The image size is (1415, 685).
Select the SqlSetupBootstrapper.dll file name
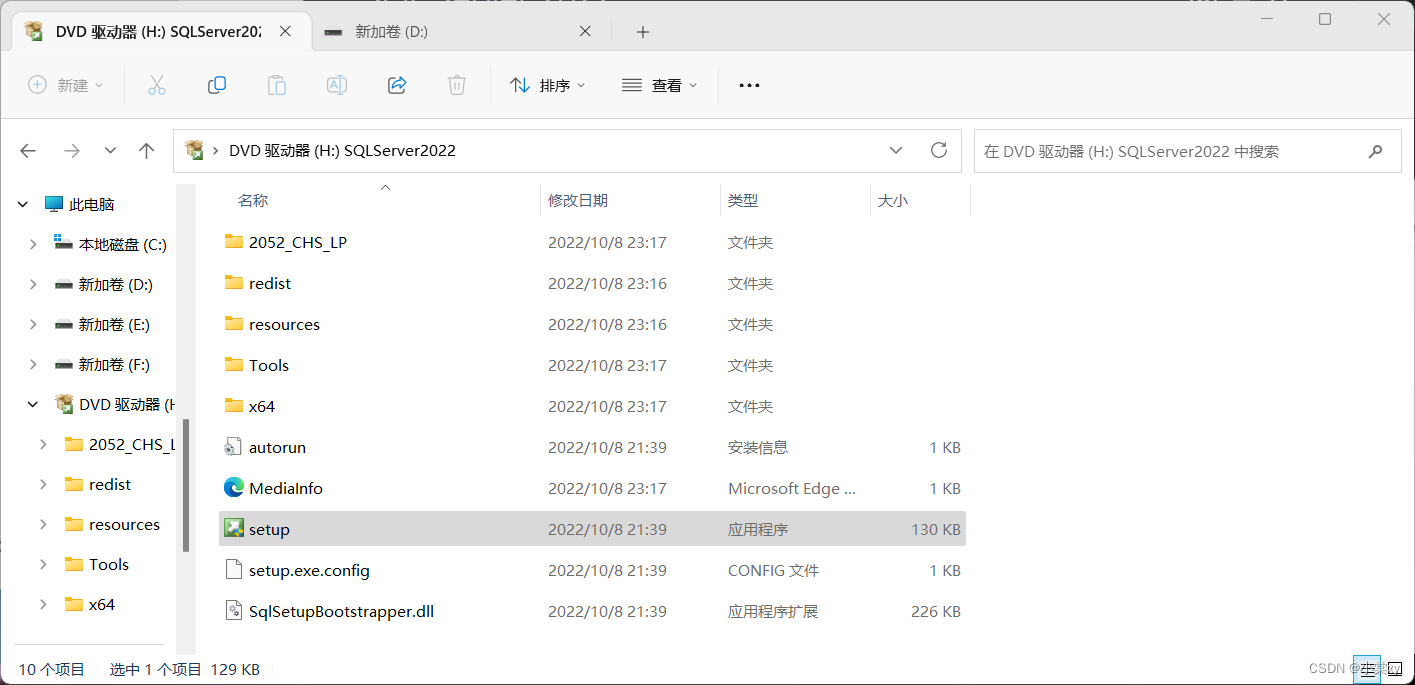pyautogui.click(x=341, y=611)
